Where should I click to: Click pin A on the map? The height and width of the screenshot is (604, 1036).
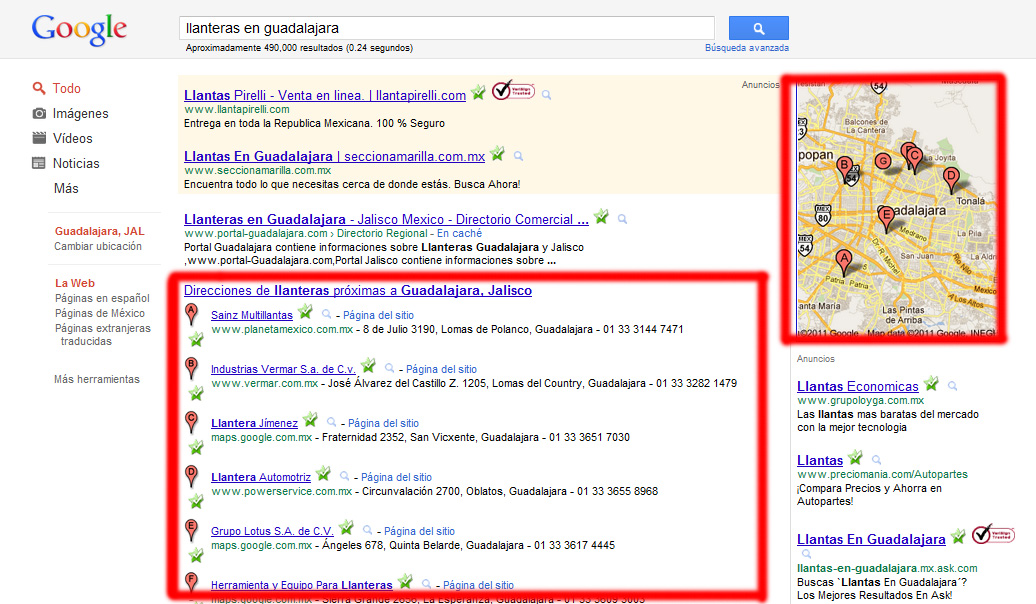click(843, 262)
